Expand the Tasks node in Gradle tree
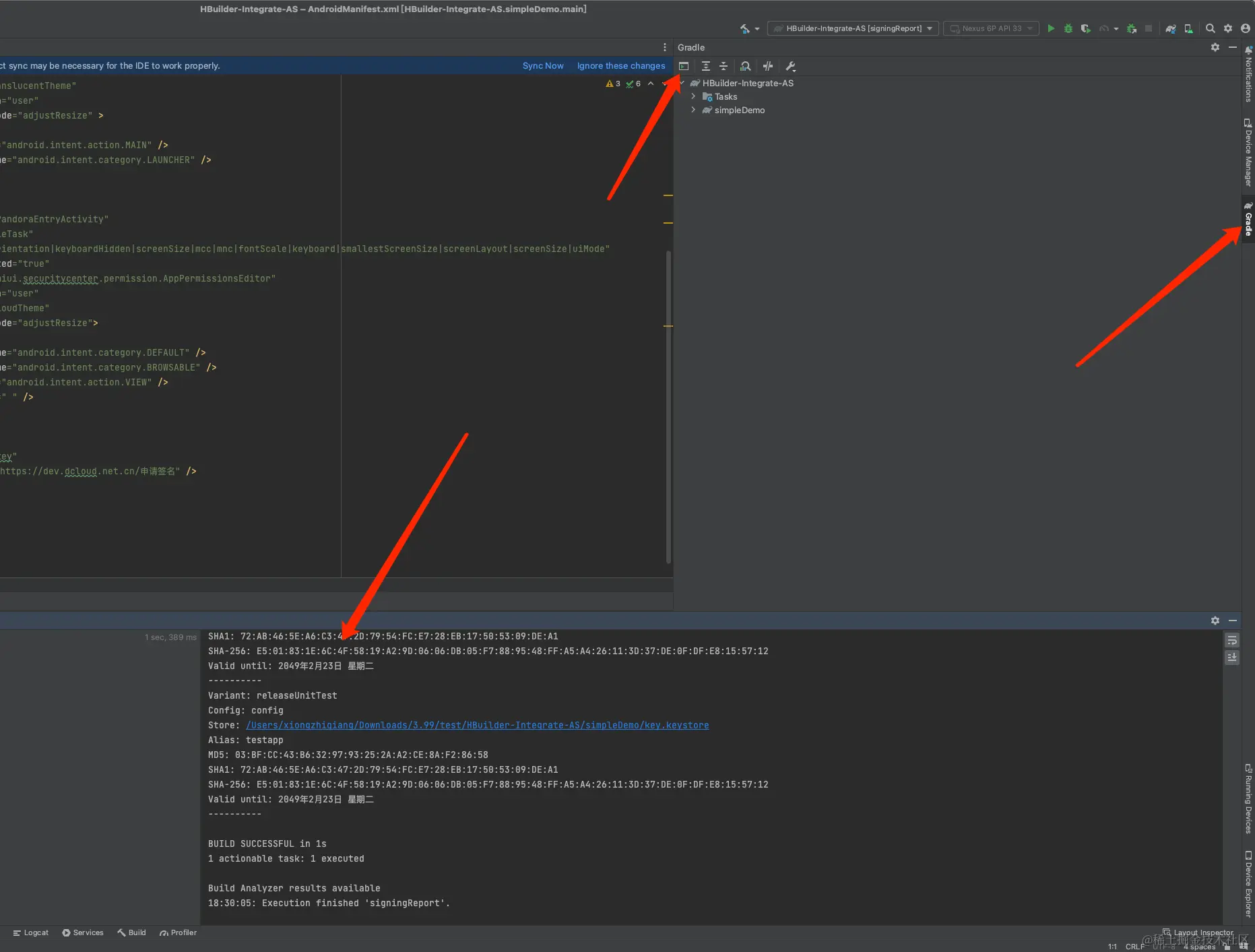The height and width of the screenshot is (952, 1255). coord(693,96)
